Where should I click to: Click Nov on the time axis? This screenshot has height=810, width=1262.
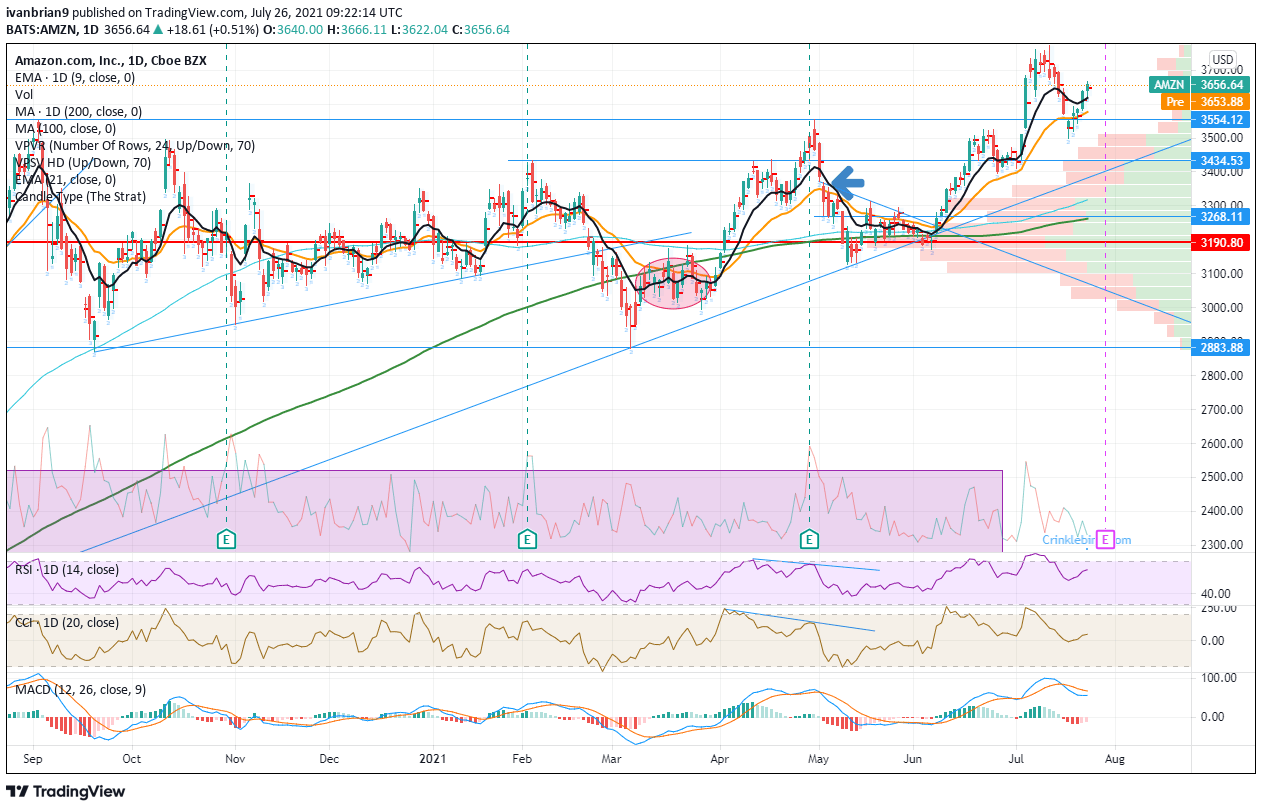tap(234, 760)
